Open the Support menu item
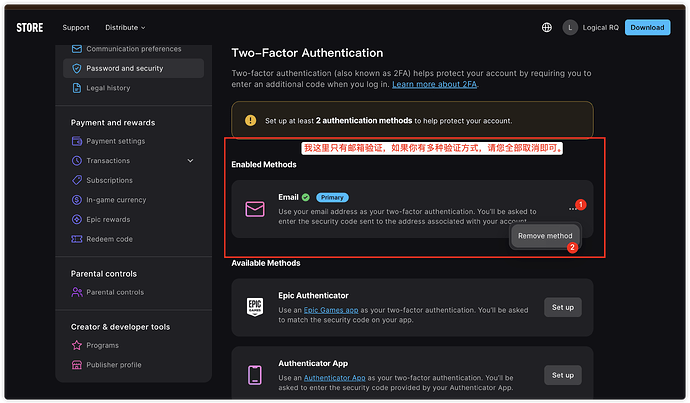The height and width of the screenshot is (403, 690). click(76, 27)
